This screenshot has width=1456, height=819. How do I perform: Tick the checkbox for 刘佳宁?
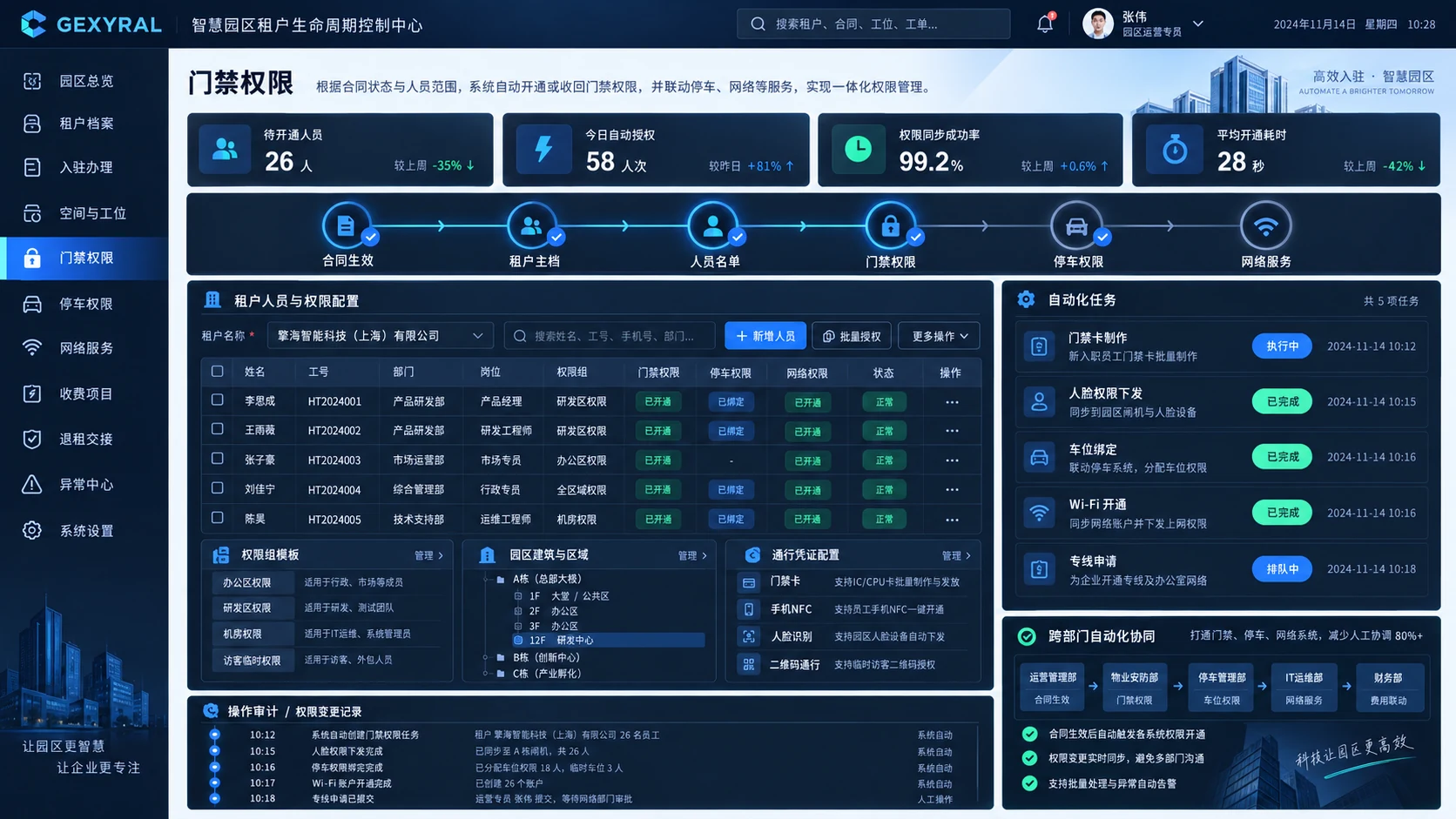click(x=218, y=488)
